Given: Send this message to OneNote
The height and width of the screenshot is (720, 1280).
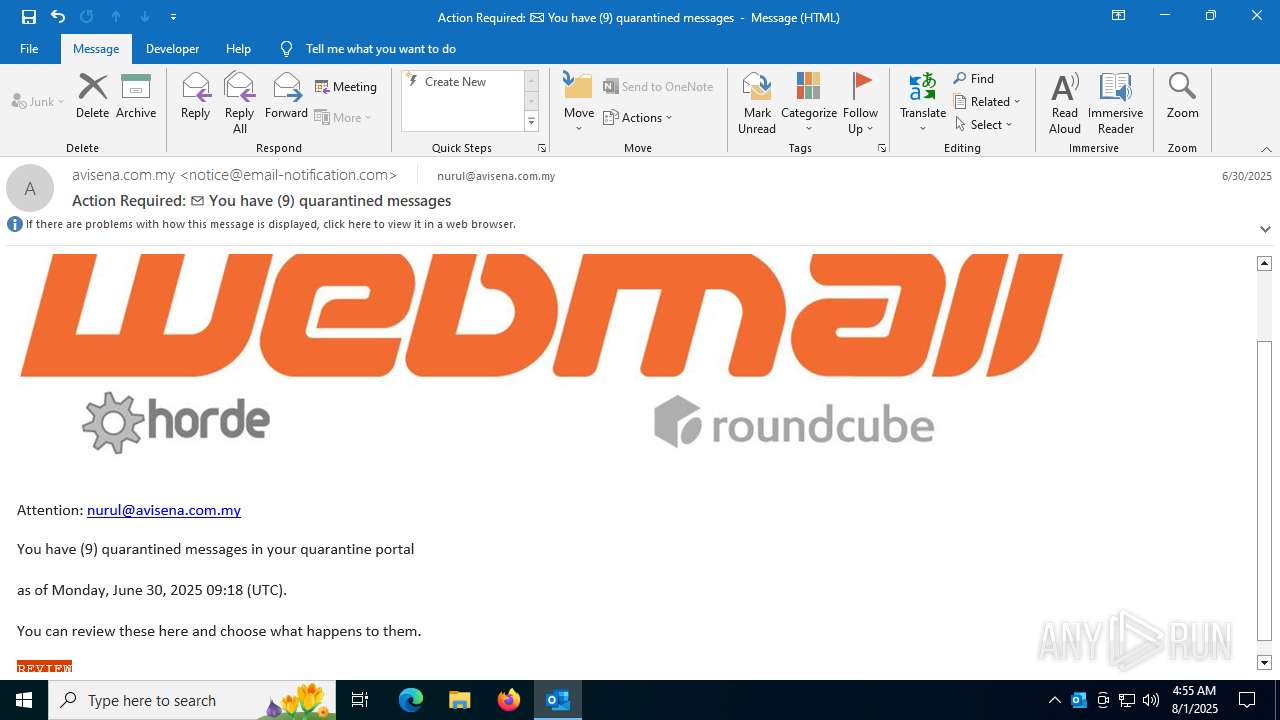Looking at the screenshot, I should (x=658, y=86).
